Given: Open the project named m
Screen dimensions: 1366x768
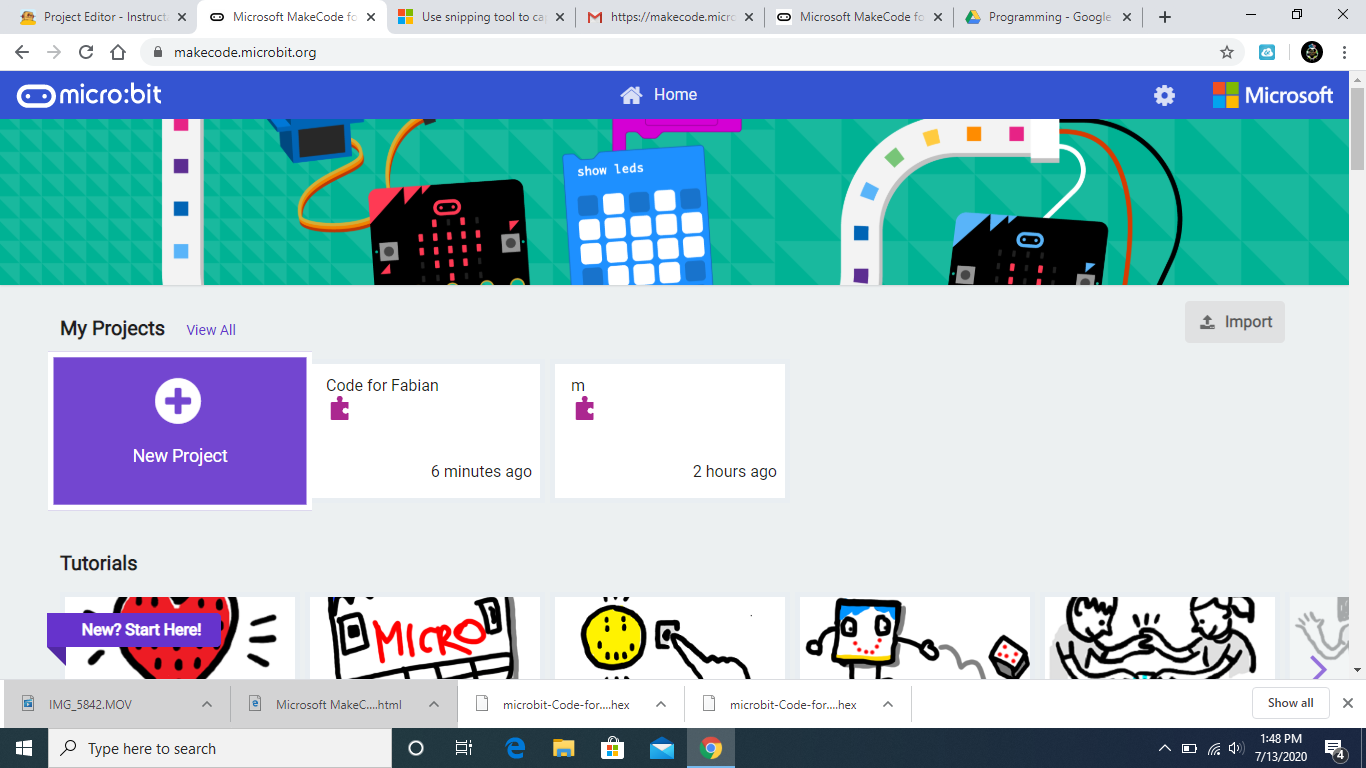Looking at the screenshot, I should (670, 431).
